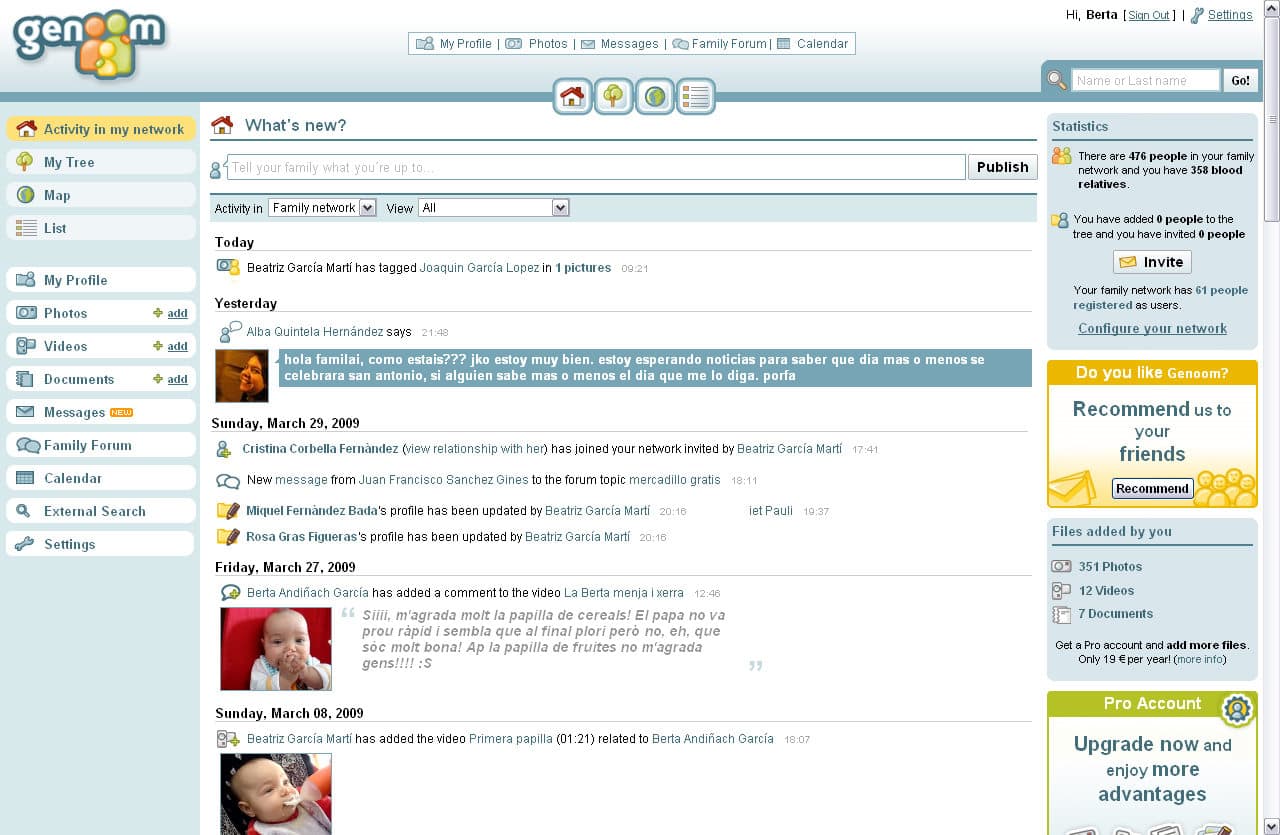Switch to list view icon button
The image size is (1280, 835).
[x=695, y=96]
